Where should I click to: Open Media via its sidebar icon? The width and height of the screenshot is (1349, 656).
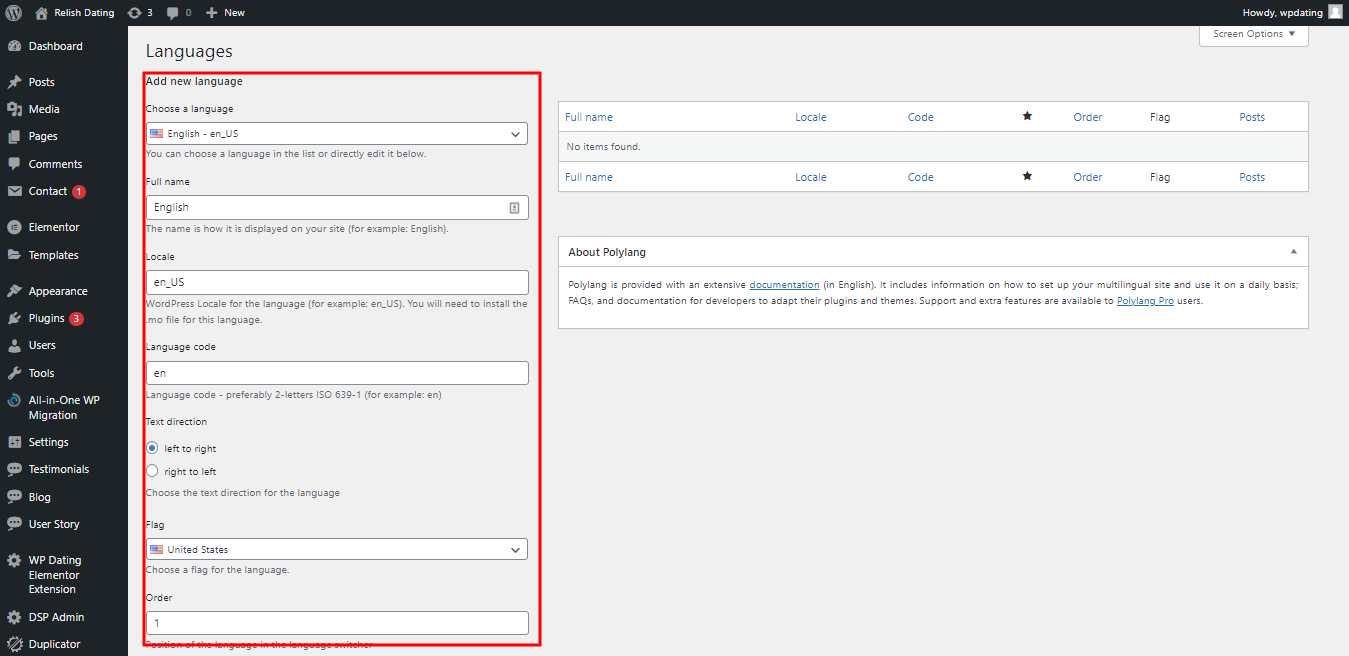(14, 109)
